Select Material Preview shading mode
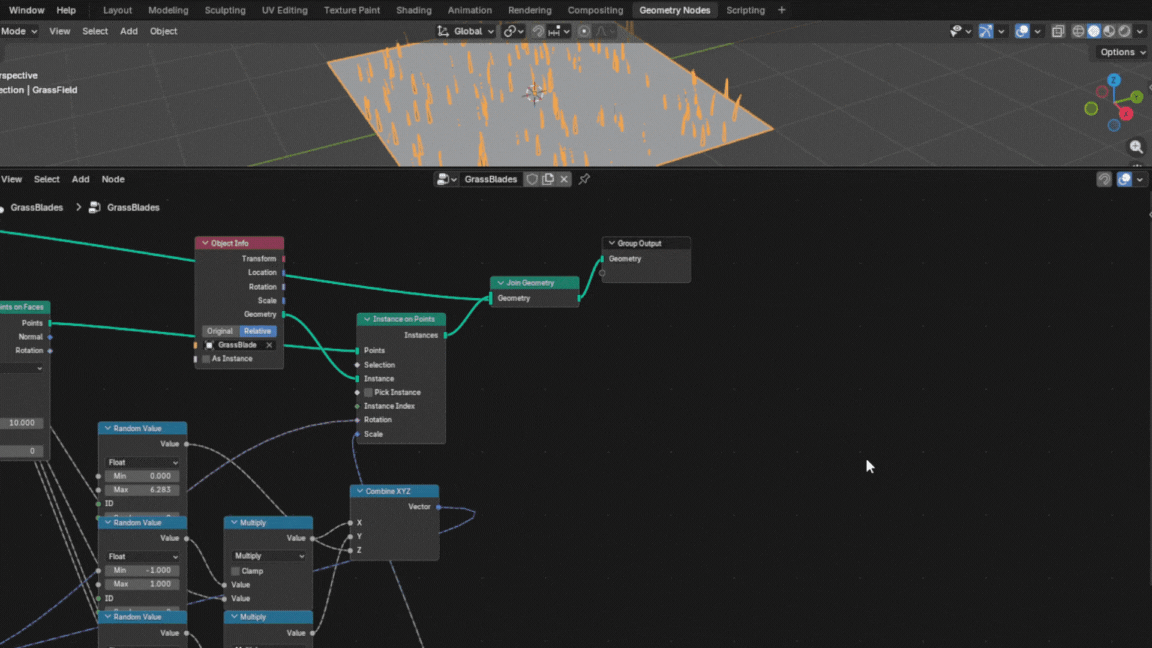 1108,30
